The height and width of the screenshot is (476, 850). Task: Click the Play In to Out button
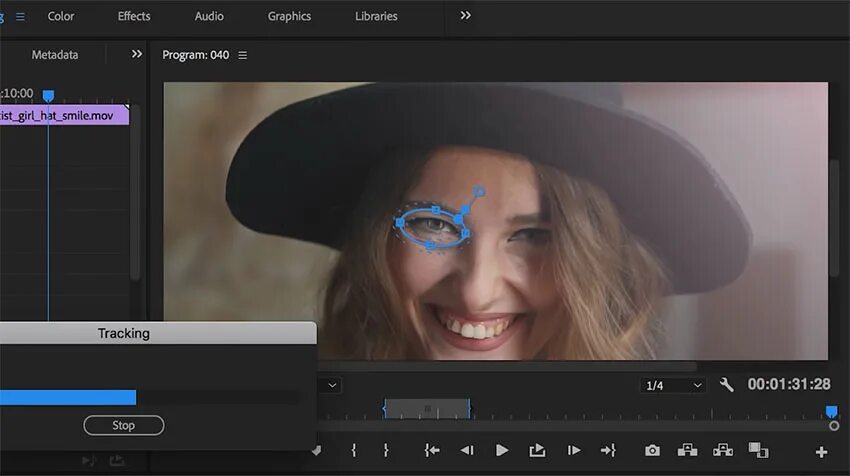click(x=537, y=451)
